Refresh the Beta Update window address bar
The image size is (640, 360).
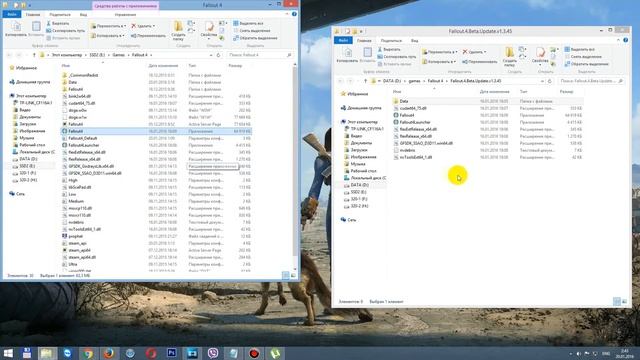[x=550, y=81]
